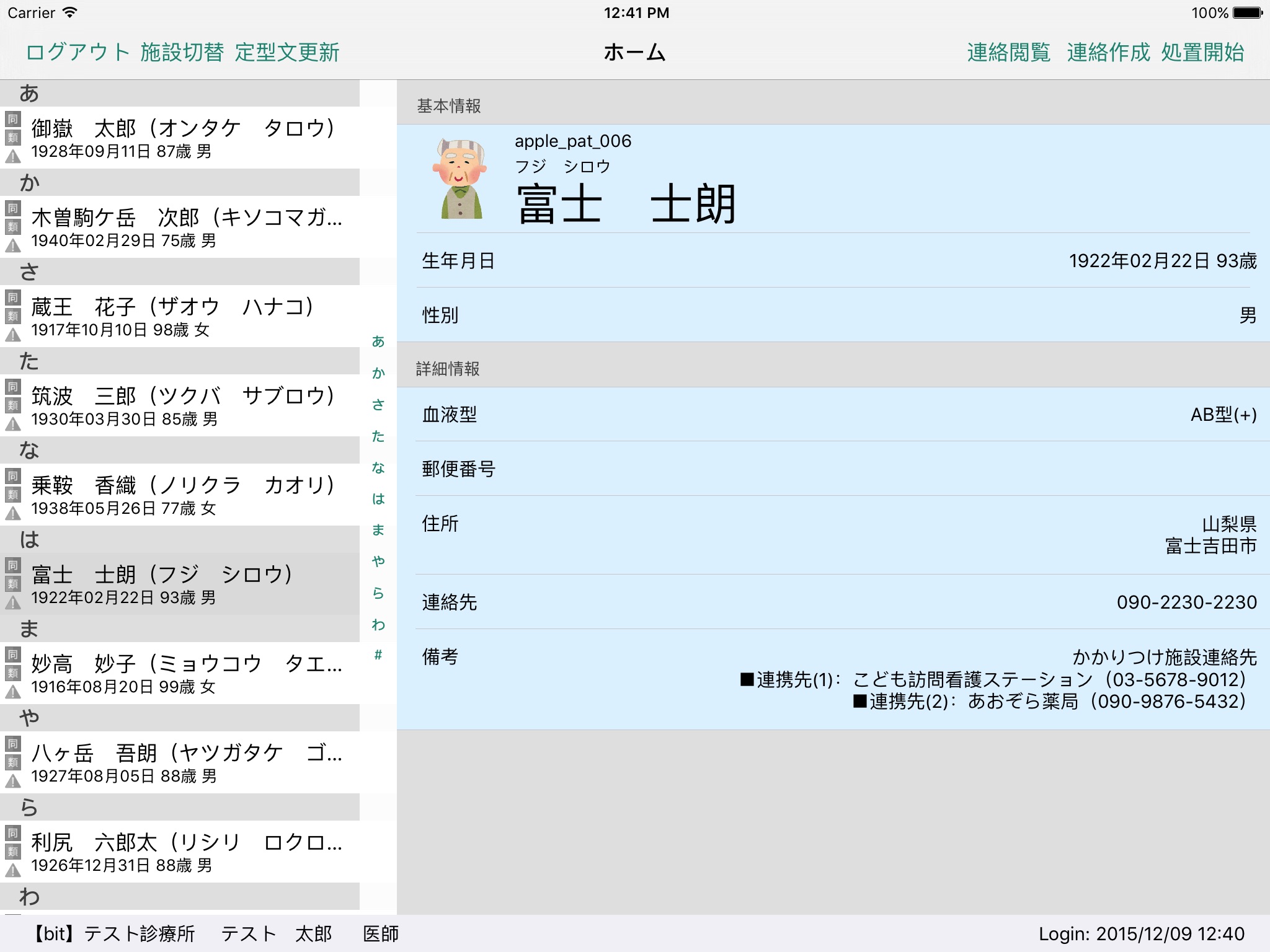Select patient 八ヶ岳 吾朗 in the list

pyautogui.click(x=186, y=762)
